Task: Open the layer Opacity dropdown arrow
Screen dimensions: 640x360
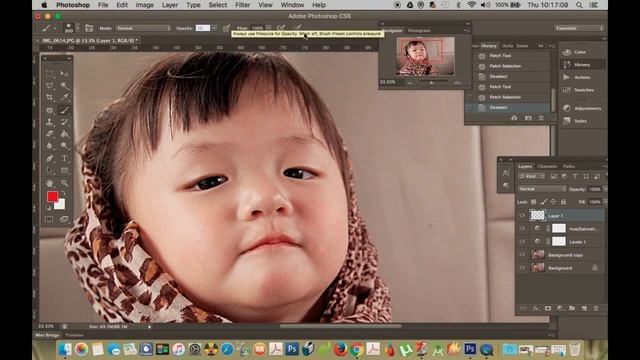Action: 605,189
